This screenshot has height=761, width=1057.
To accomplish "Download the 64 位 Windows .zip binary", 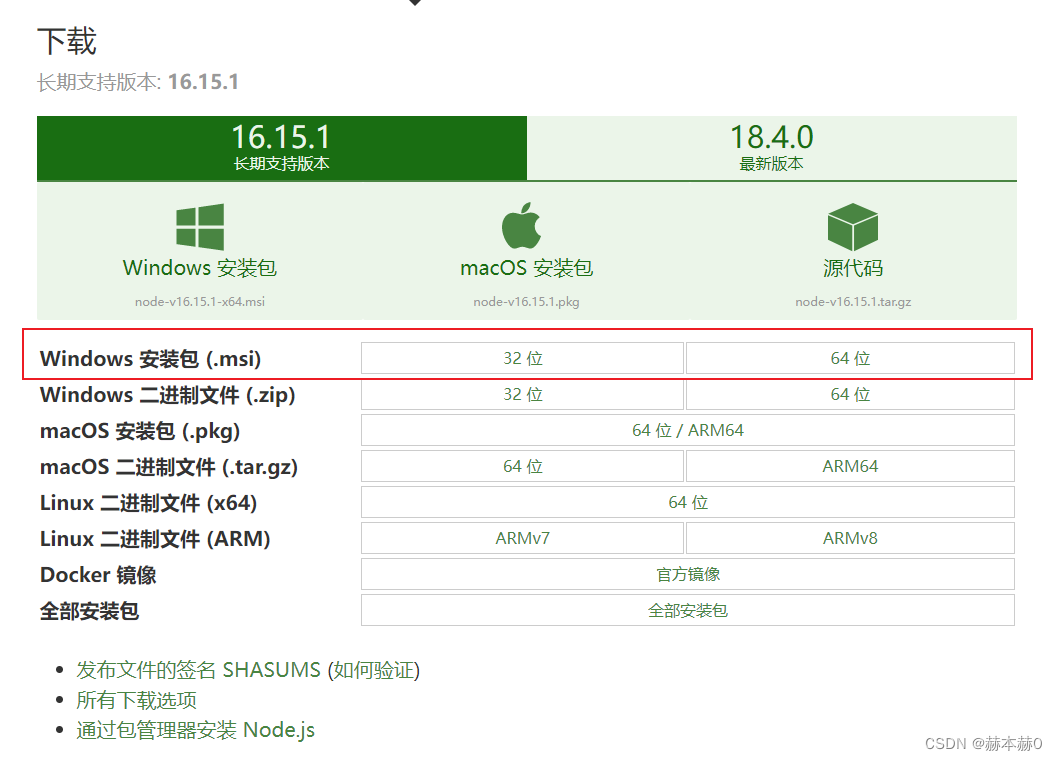I will [850, 394].
